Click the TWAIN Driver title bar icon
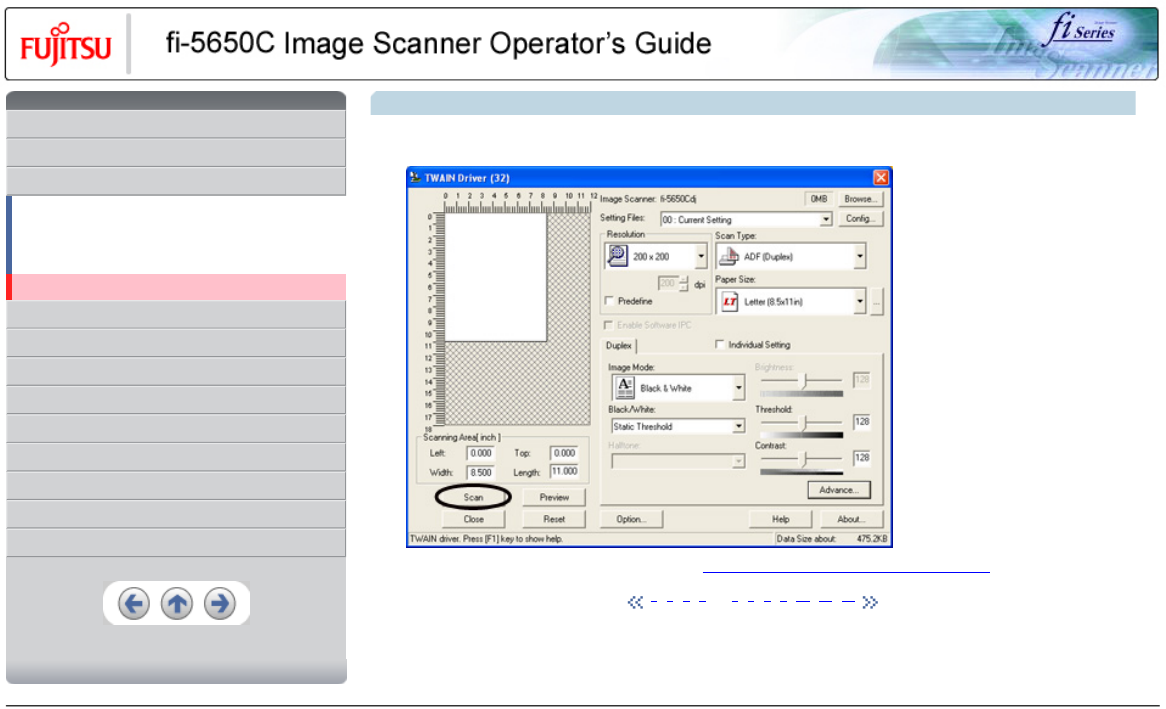Image resolution: width=1166 pixels, height=709 pixels. pos(415,178)
